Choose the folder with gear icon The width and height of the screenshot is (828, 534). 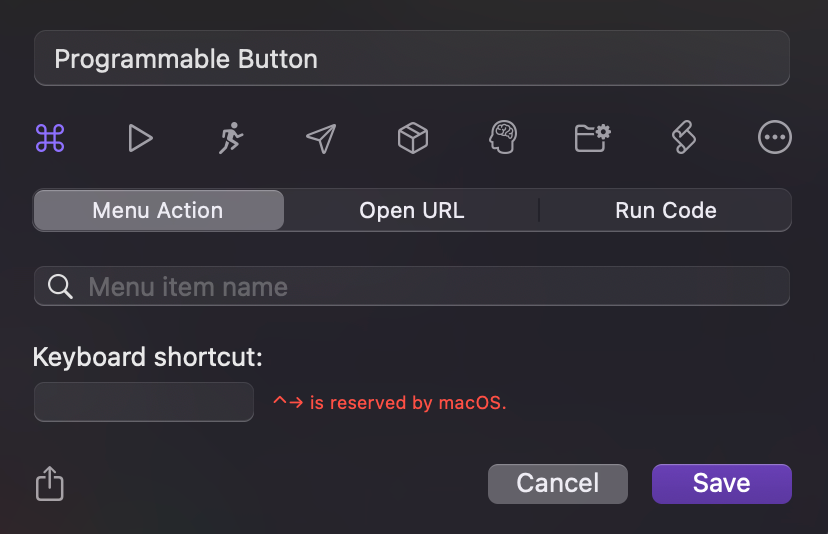pos(593,138)
